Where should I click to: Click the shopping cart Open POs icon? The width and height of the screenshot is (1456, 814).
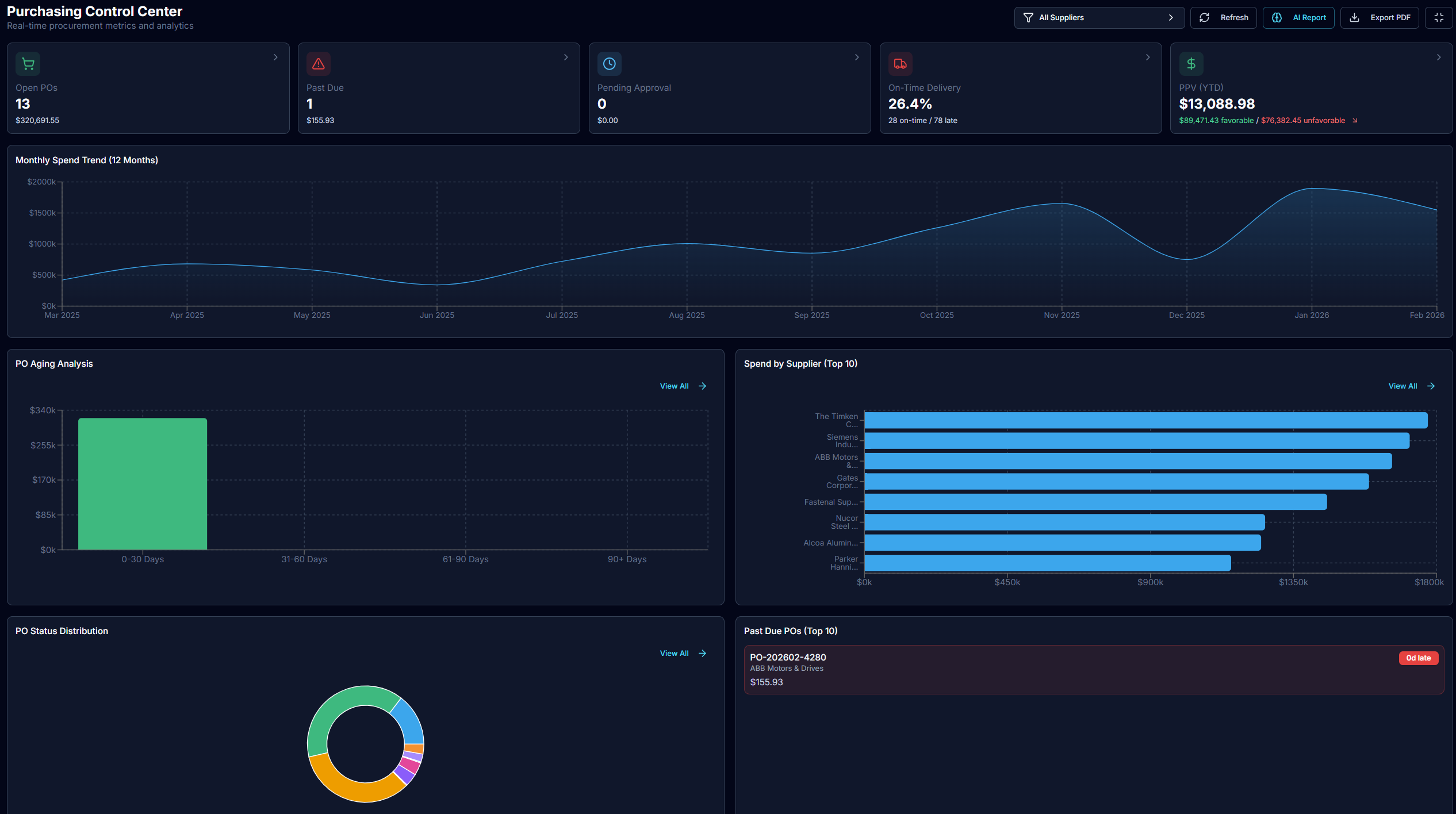pyautogui.click(x=28, y=64)
